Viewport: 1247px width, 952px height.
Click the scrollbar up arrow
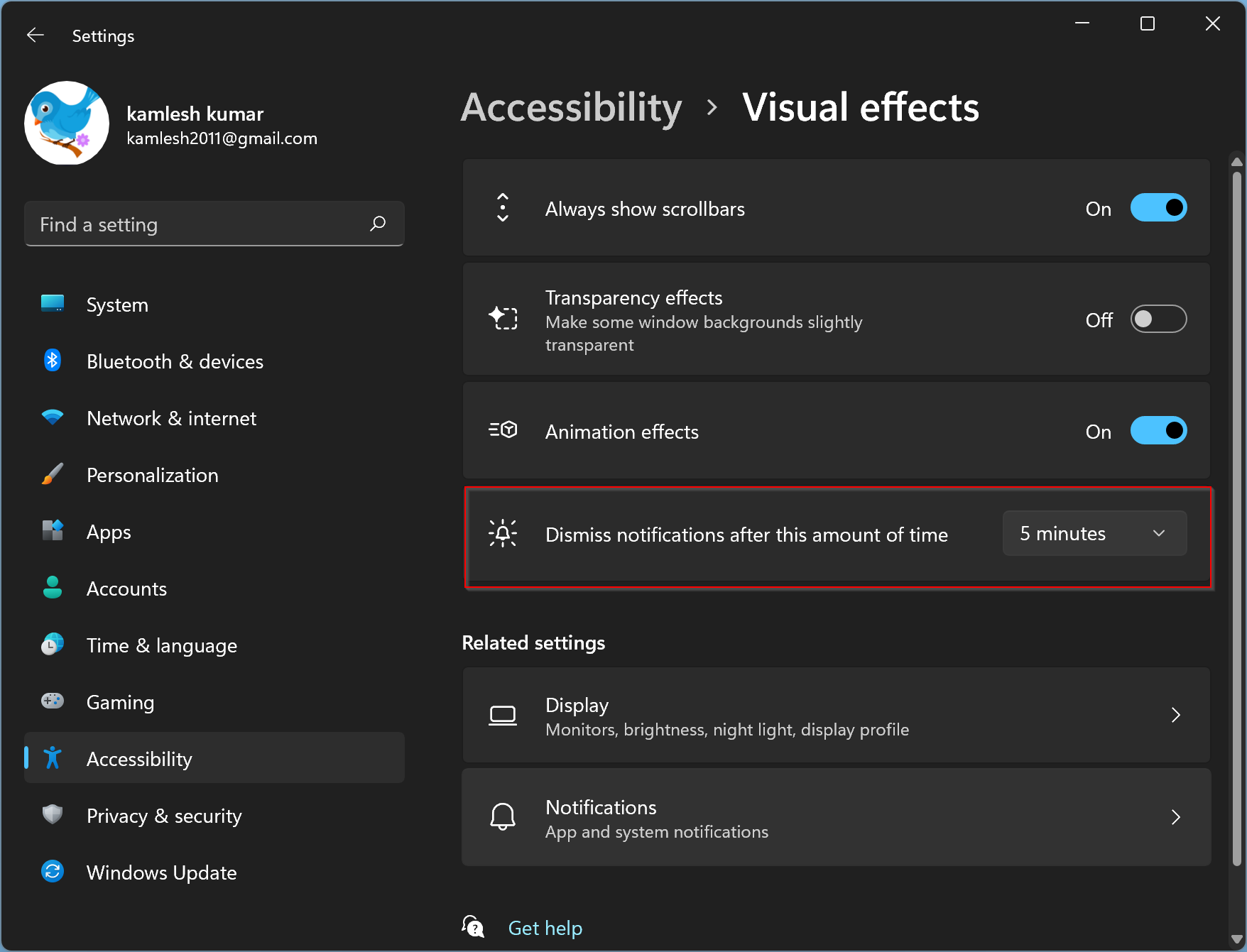click(1236, 162)
